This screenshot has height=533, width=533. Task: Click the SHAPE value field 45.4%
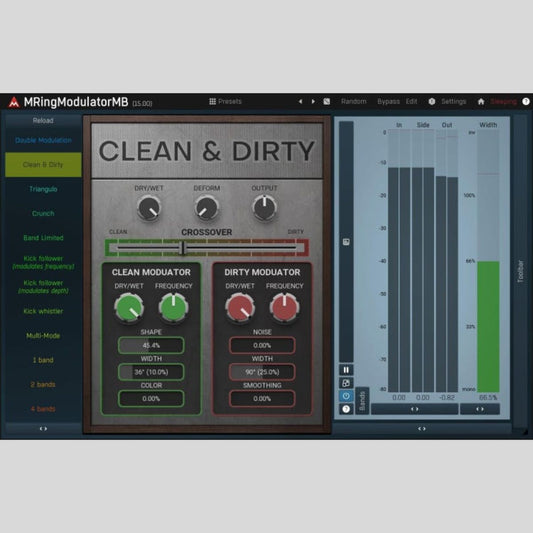(x=151, y=345)
